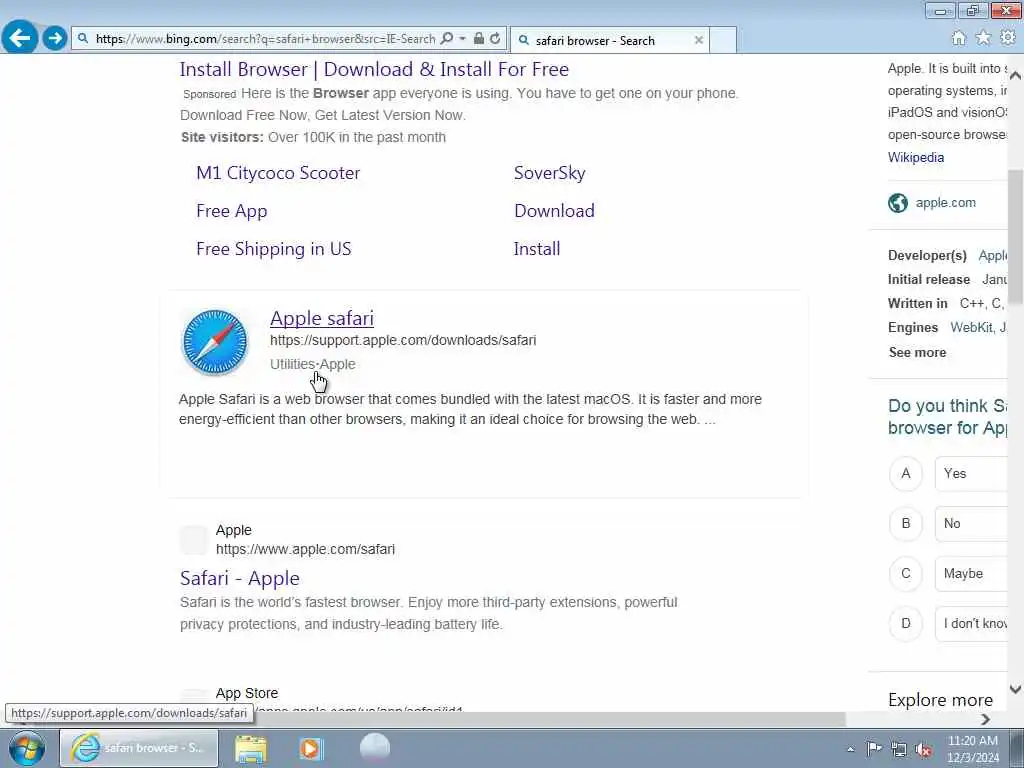Open a new blank tab

pos(723,40)
